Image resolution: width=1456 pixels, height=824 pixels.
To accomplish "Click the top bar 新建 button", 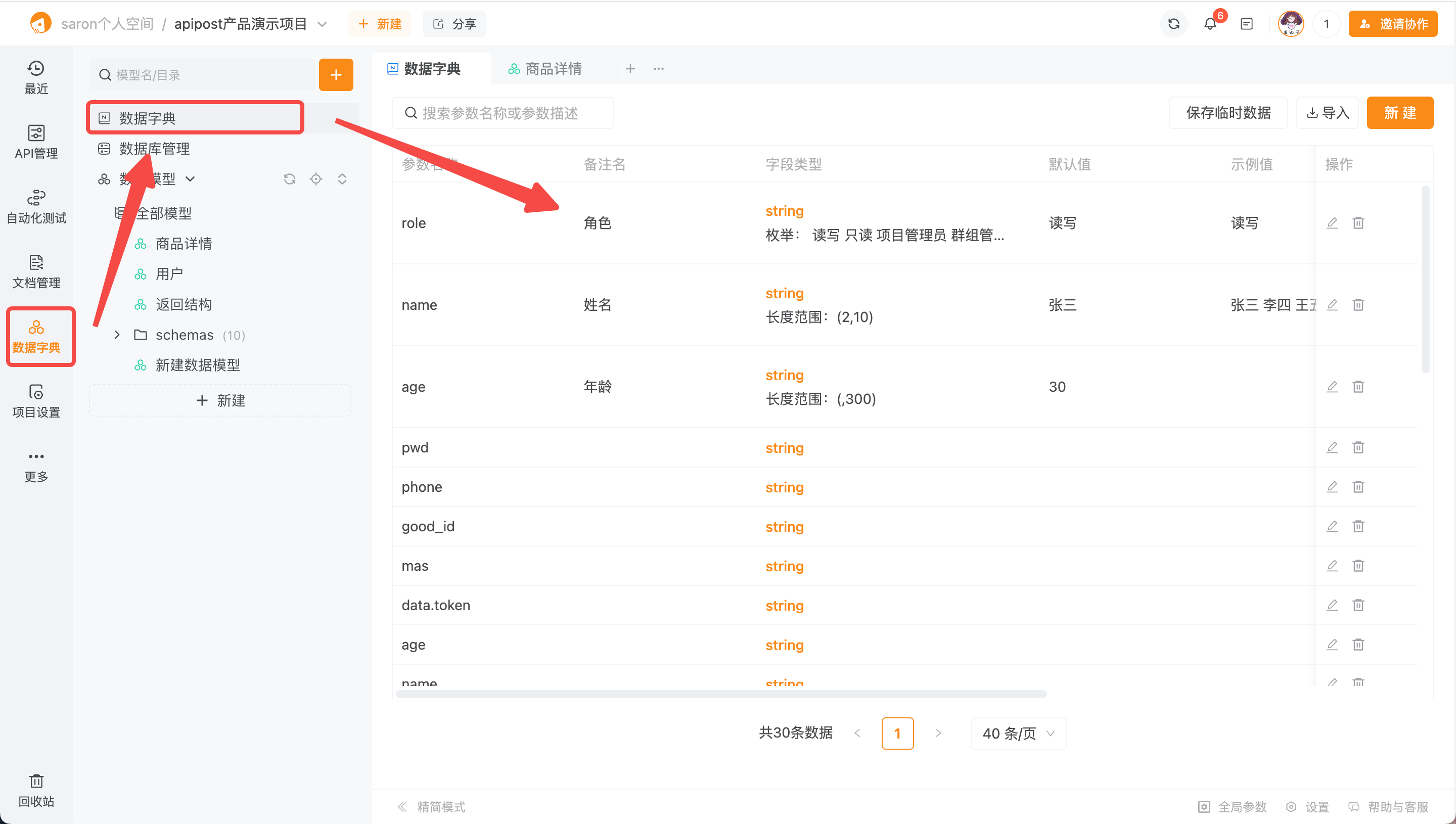I will [x=380, y=24].
